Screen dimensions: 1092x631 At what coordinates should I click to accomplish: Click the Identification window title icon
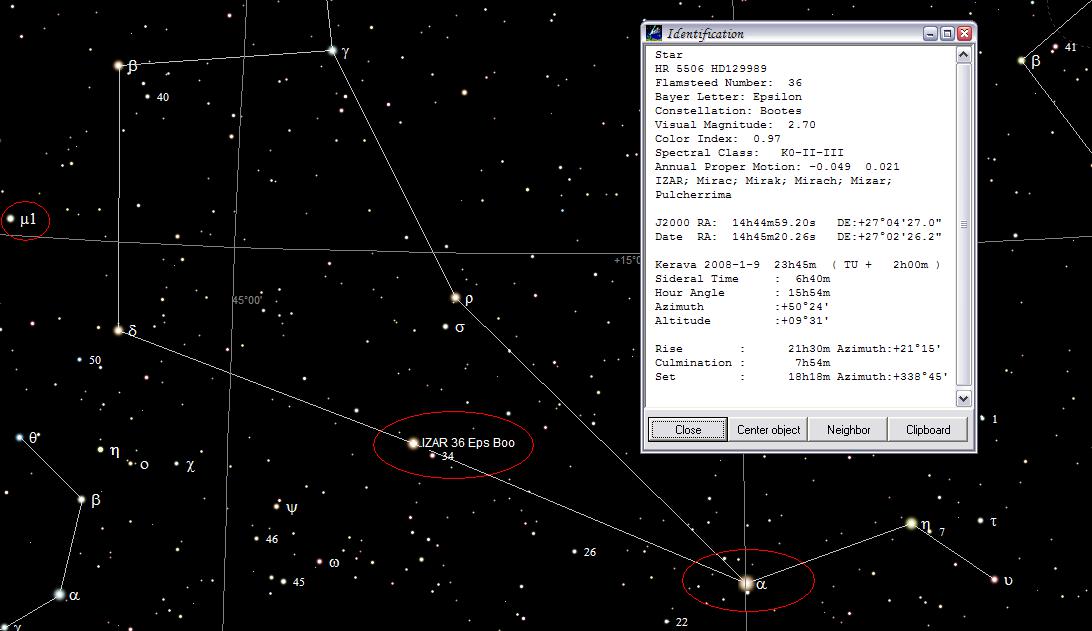click(654, 33)
